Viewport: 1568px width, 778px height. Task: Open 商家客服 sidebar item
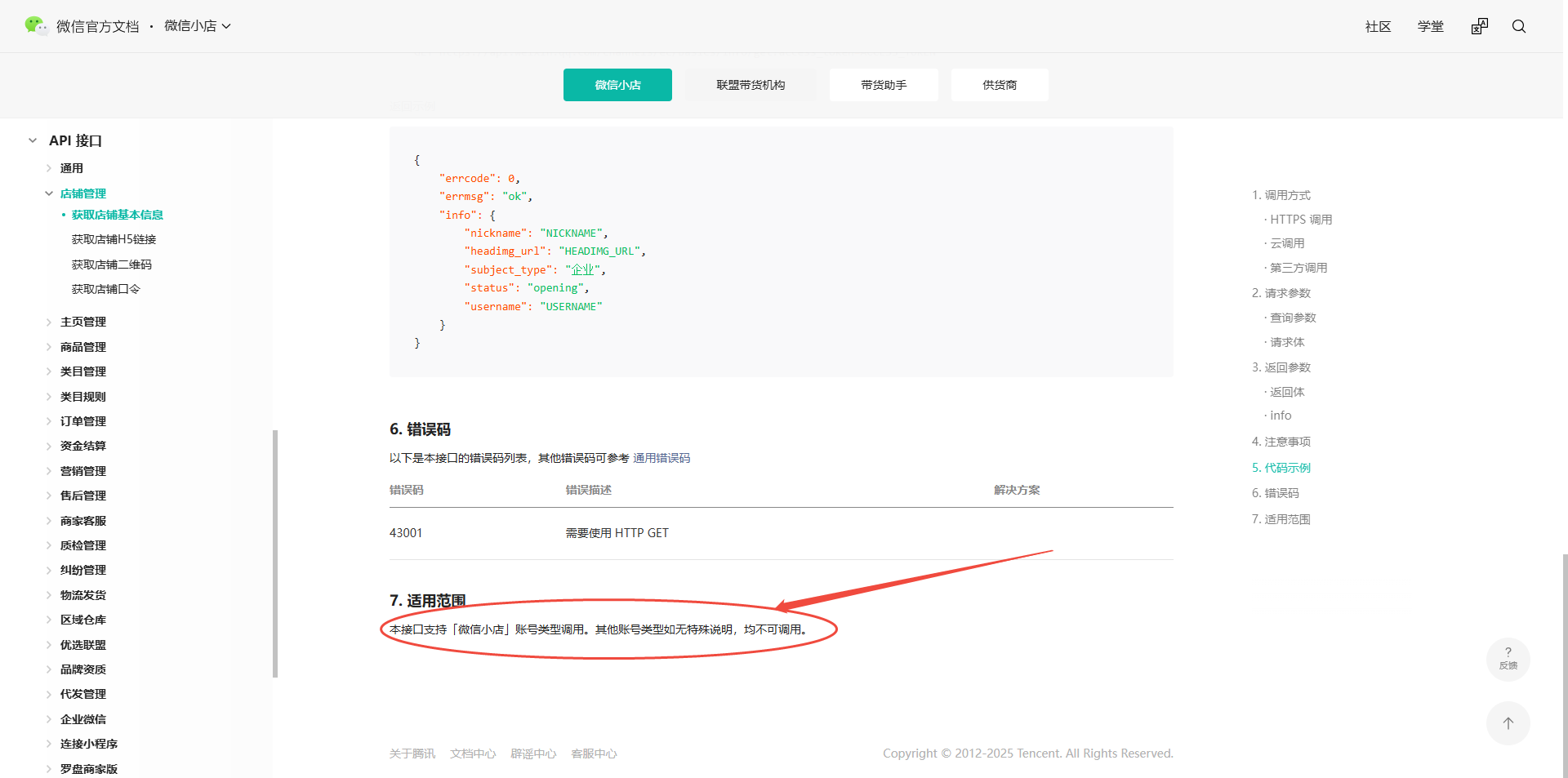point(83,521)
